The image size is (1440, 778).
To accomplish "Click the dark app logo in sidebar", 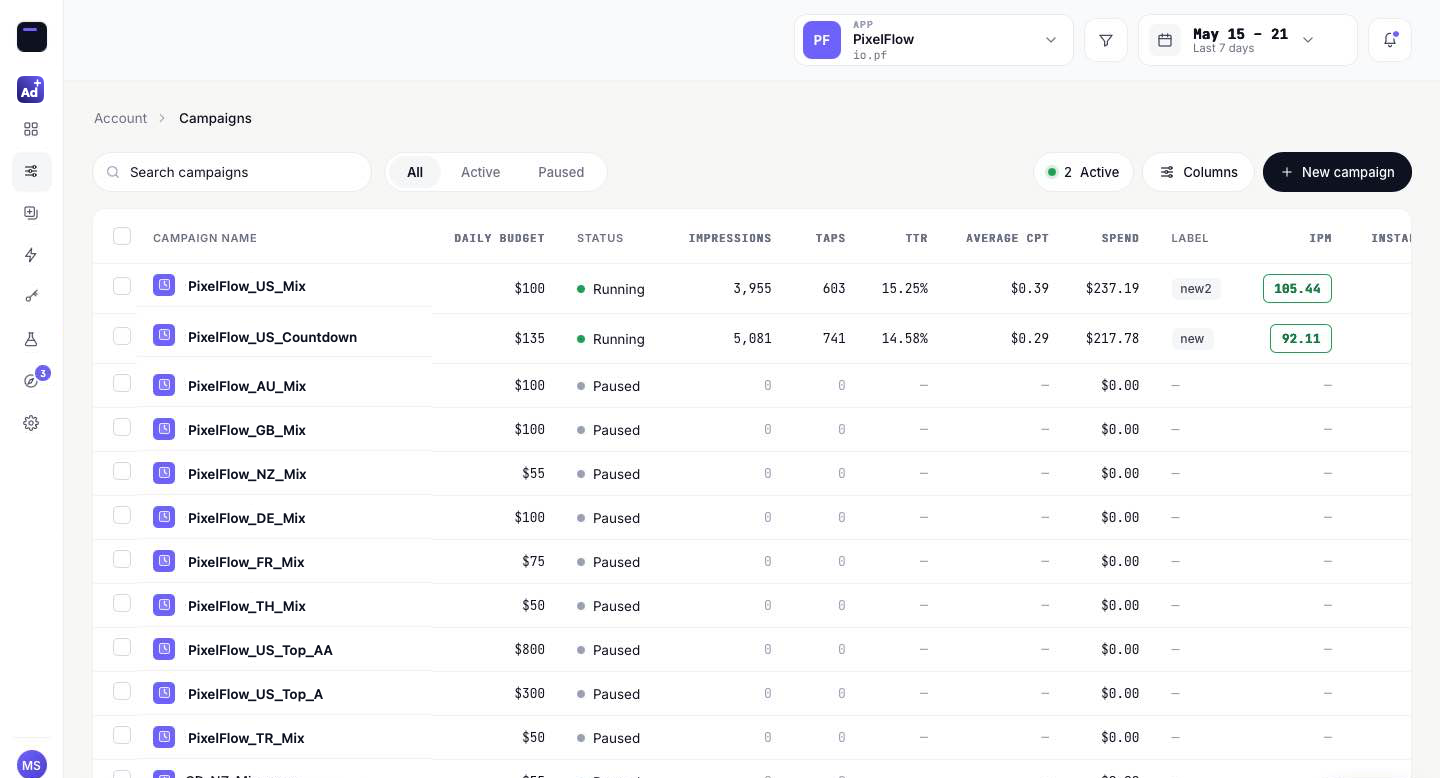I will [32, 37].
